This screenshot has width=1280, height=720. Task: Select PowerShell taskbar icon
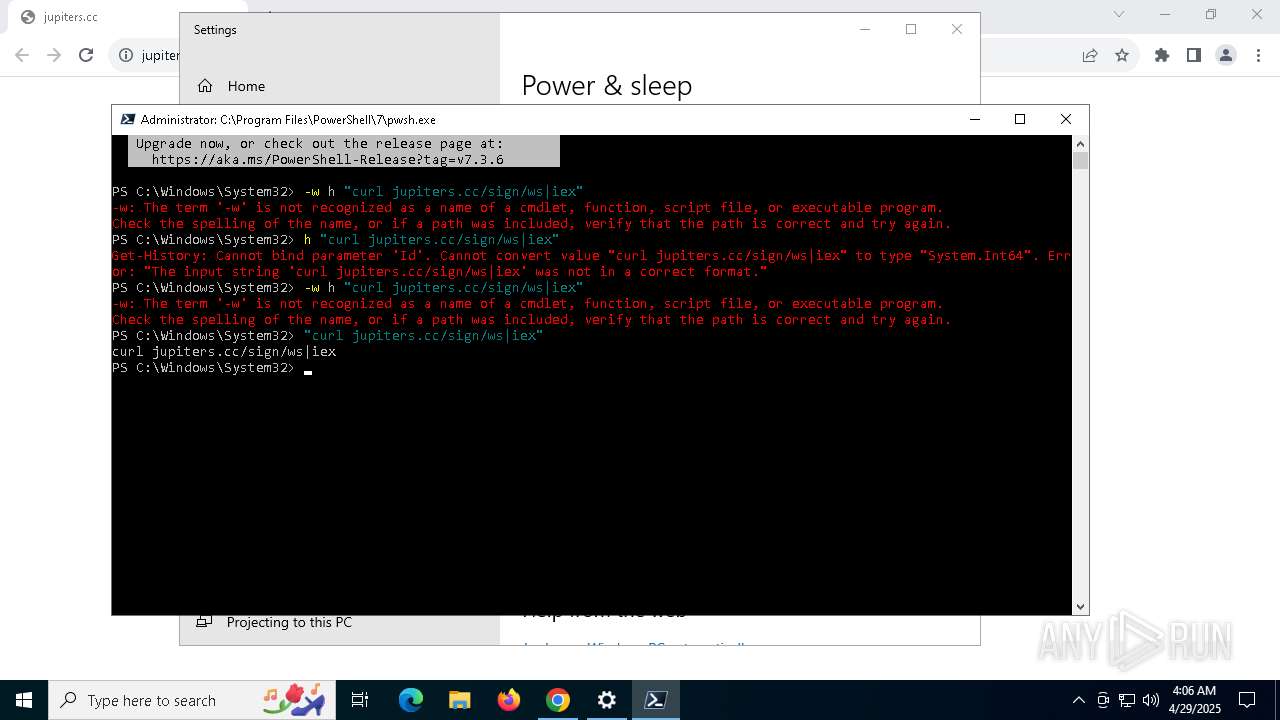pos(656,700)
